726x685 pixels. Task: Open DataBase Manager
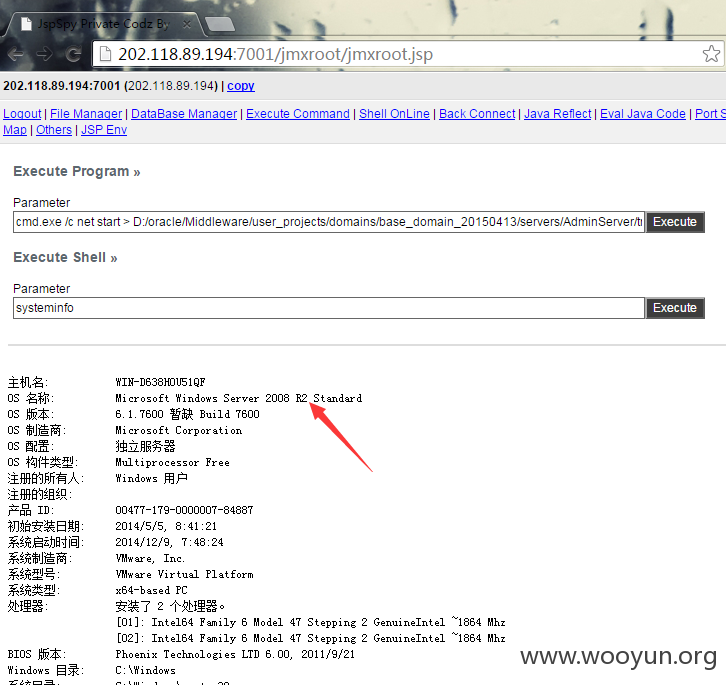(x=184, y=113)
